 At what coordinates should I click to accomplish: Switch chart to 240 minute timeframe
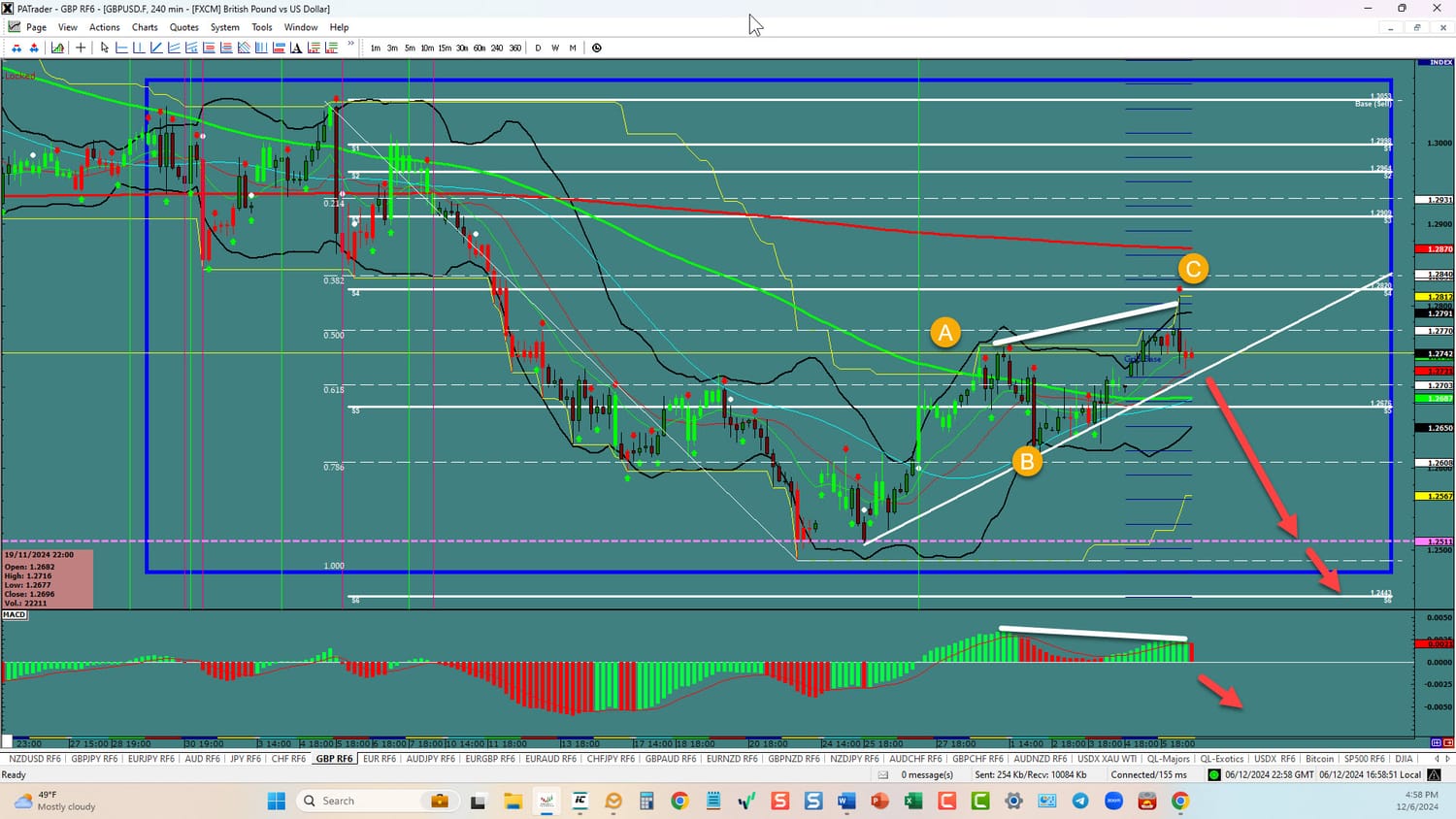[x=497, y=48]
